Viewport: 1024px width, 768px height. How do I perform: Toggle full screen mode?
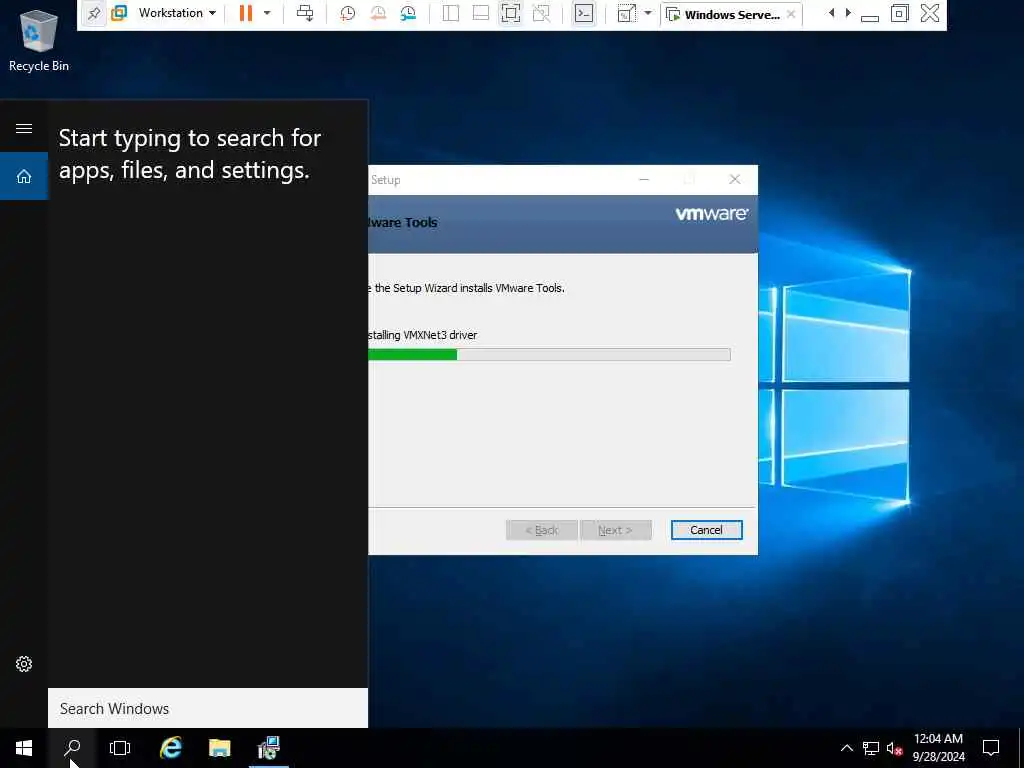(x=511, y=13)
